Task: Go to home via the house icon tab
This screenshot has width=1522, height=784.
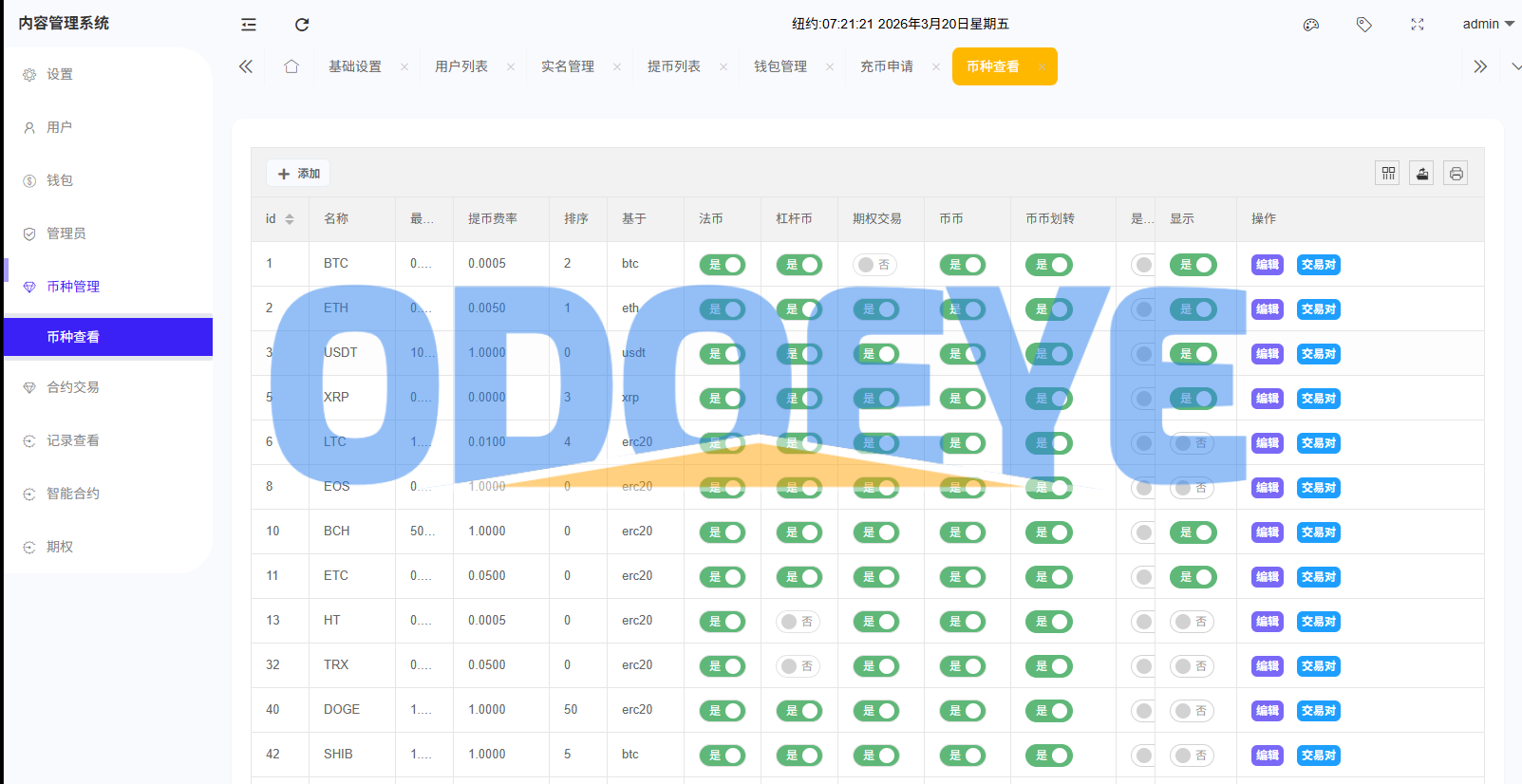Action: (x=291, y=66)
